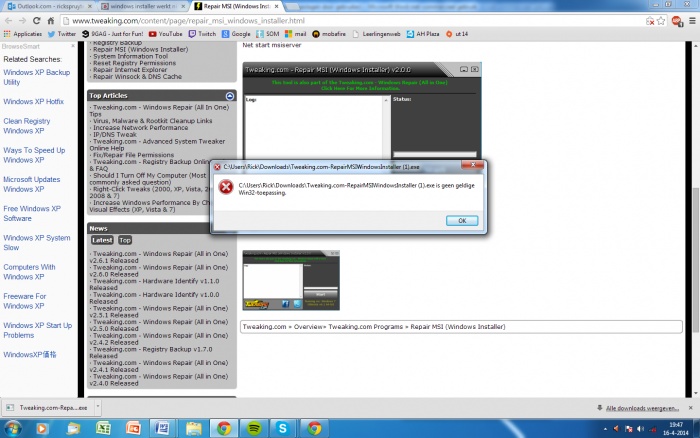Open Word from the taskbar
700x438 pixels.
click(162, 429)
